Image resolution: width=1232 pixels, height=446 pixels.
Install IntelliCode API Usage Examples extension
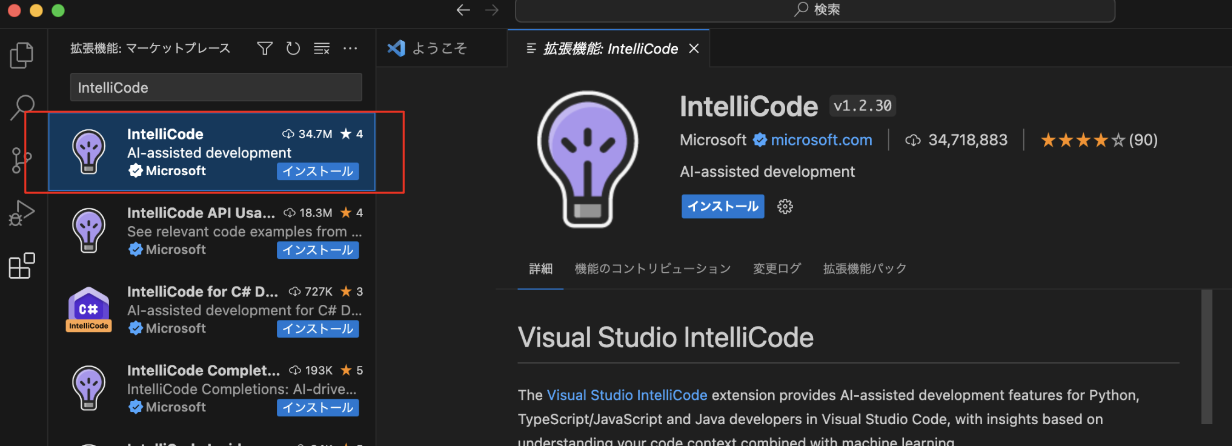(317, 250)
